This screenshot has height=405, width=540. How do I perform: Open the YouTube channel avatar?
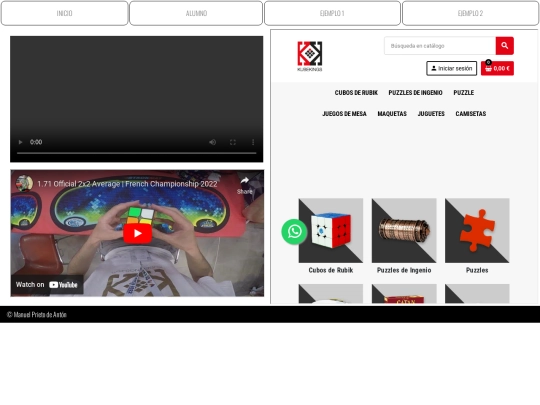[x=24, y=184]
